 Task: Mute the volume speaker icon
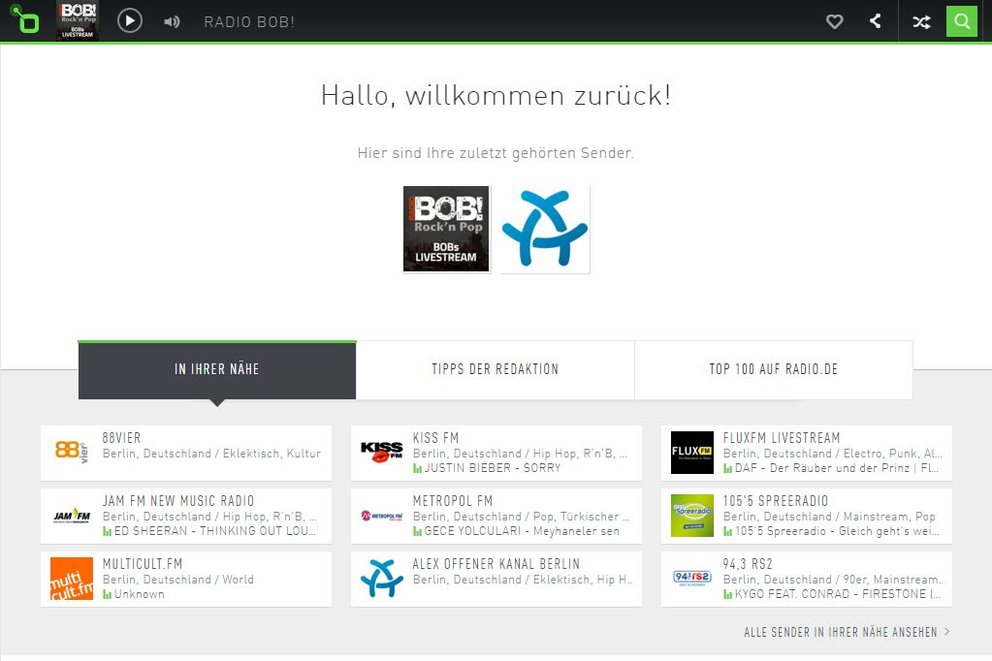pyautogui.click(x=172, y=21)
